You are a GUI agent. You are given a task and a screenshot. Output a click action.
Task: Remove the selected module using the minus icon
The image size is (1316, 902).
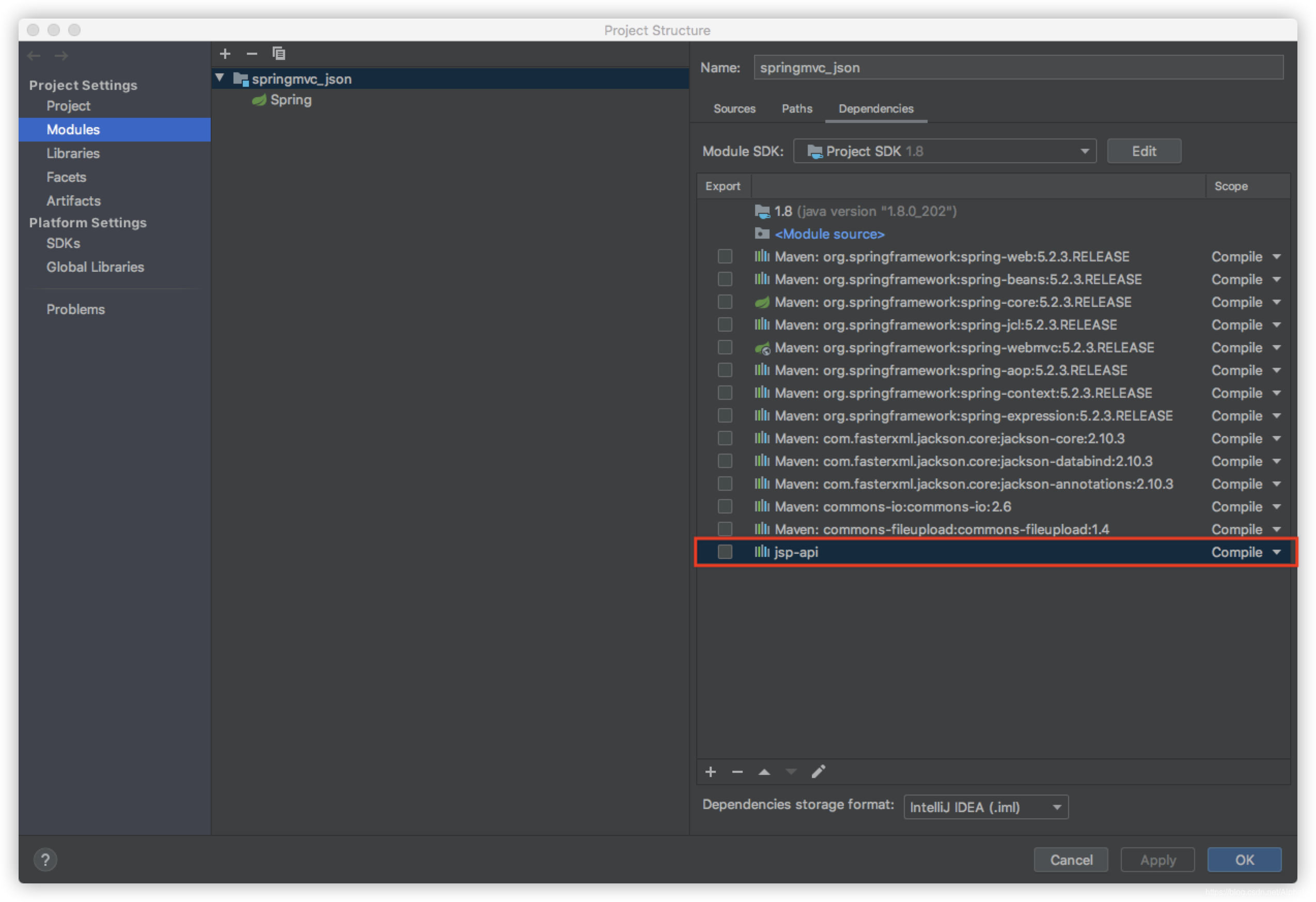[x=252, y=53]
